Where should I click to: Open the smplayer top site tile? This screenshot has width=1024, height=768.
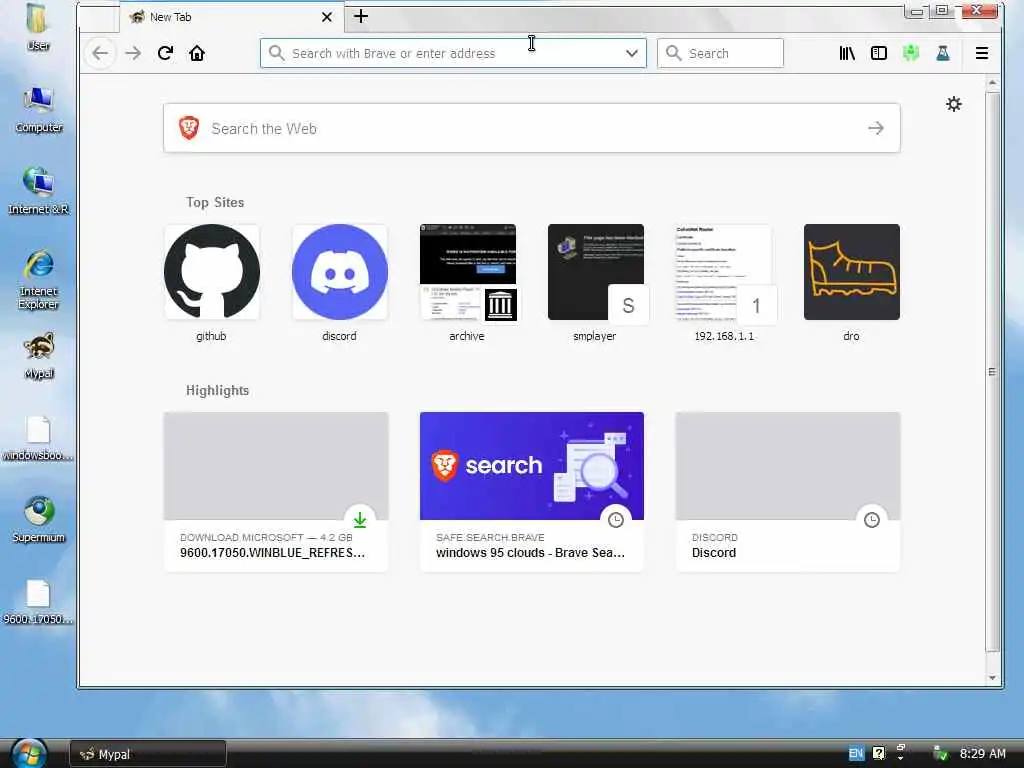[596, 283]
